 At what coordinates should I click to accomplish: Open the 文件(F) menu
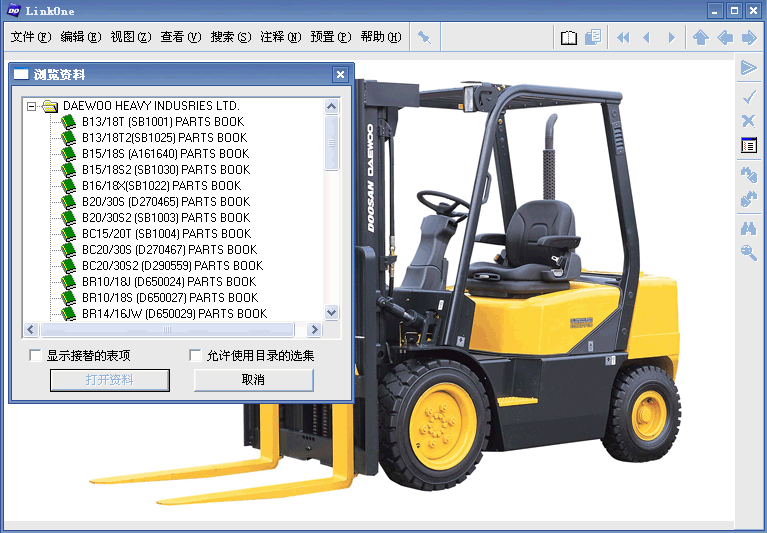30,38
